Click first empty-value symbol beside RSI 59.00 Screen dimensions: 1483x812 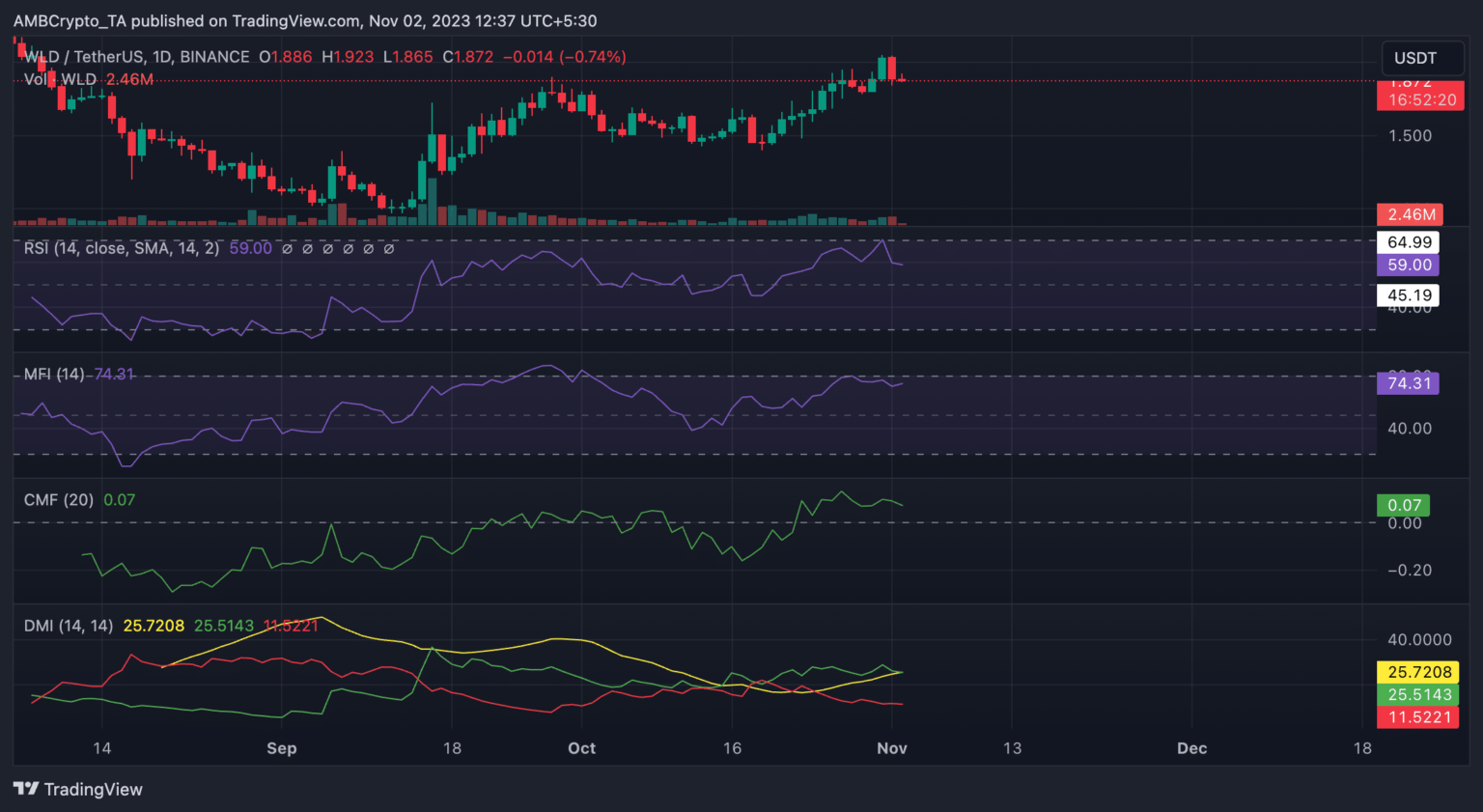[287, 249]
